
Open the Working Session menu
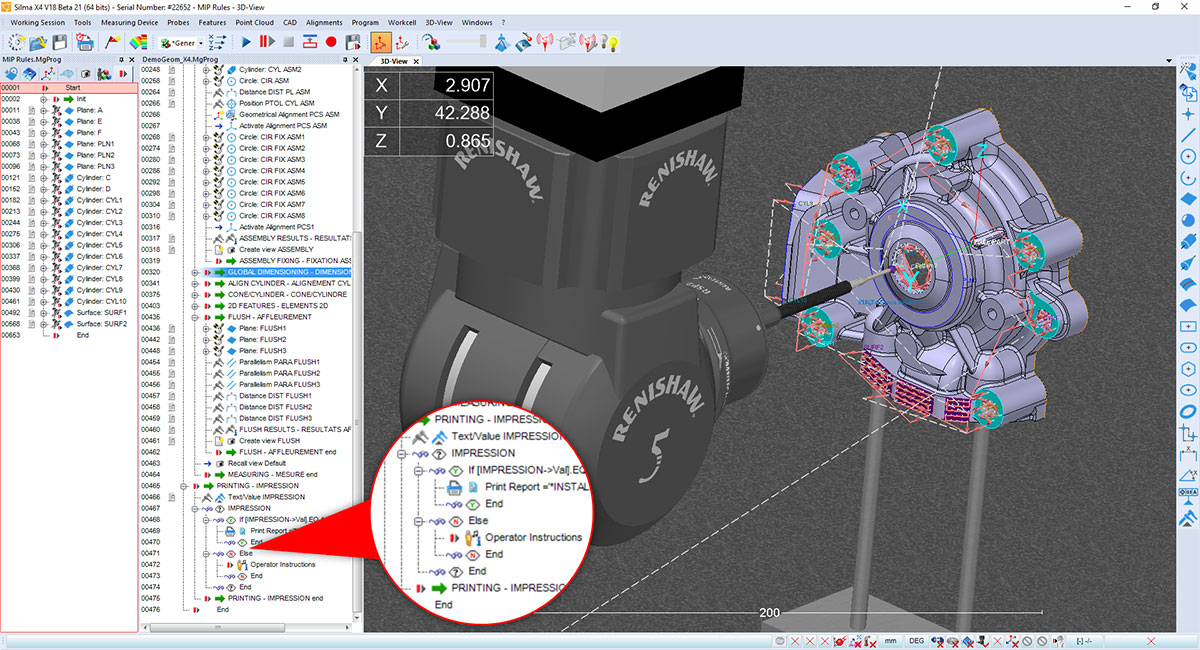click(x=37, y=21)
